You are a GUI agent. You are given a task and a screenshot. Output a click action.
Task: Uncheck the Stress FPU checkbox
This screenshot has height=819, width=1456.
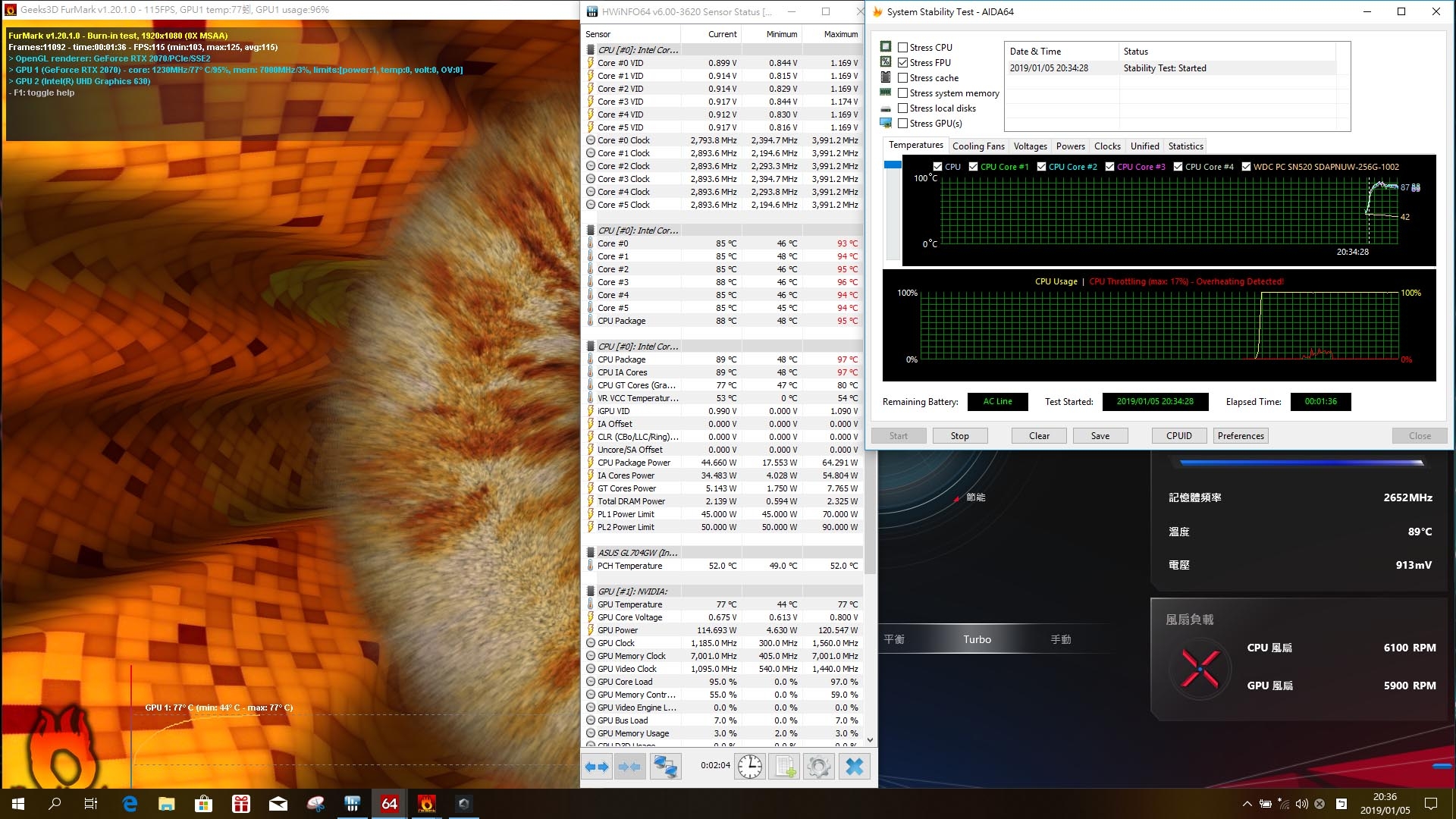(902, 62)
